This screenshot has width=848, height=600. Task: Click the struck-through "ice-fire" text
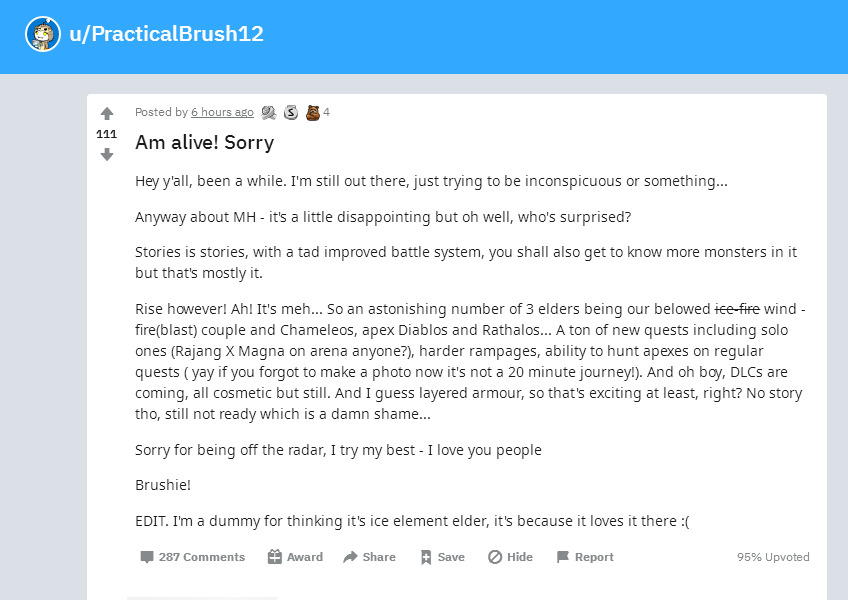(737, 309)
